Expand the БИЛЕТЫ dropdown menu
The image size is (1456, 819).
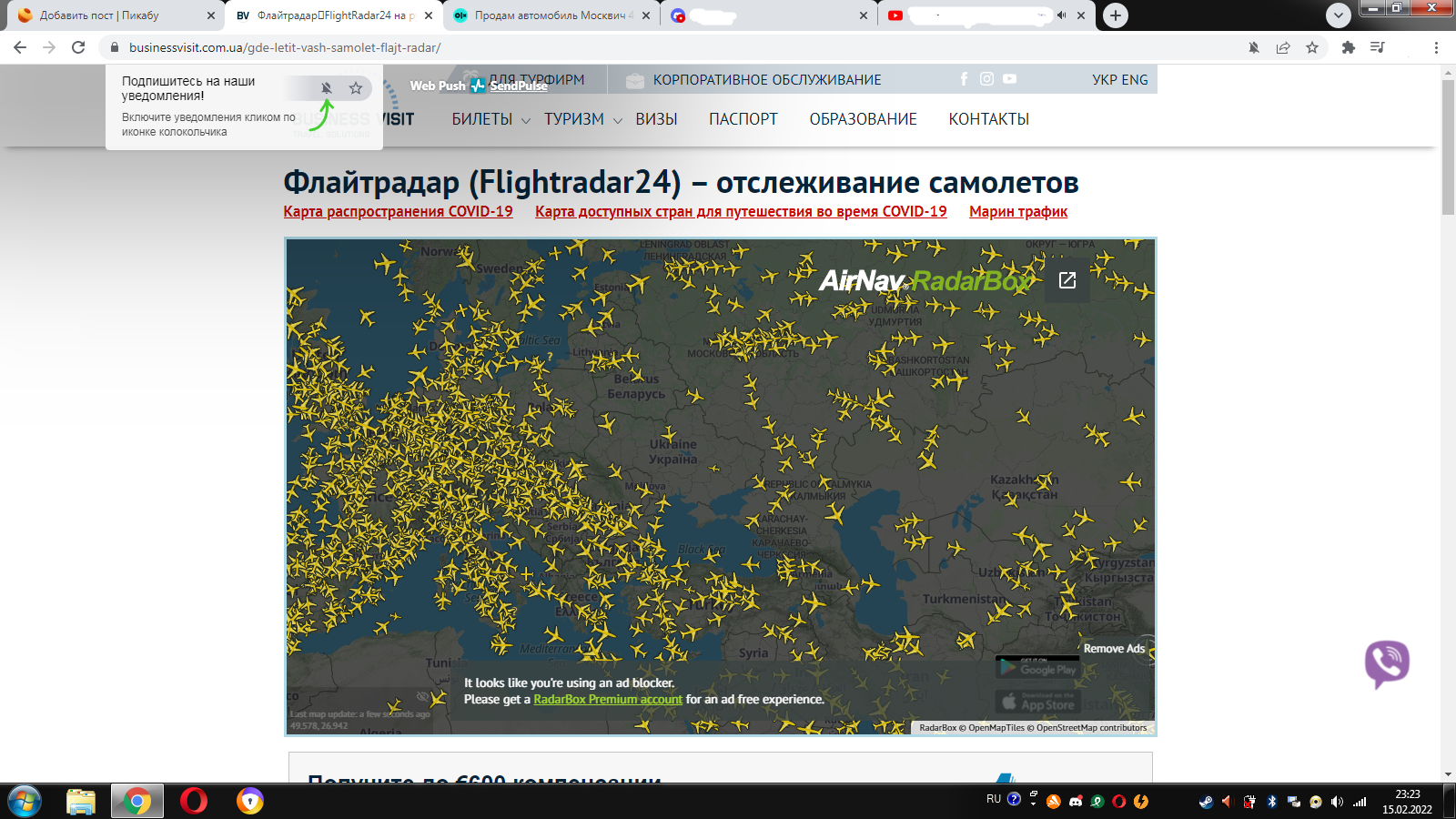point(490,119)
